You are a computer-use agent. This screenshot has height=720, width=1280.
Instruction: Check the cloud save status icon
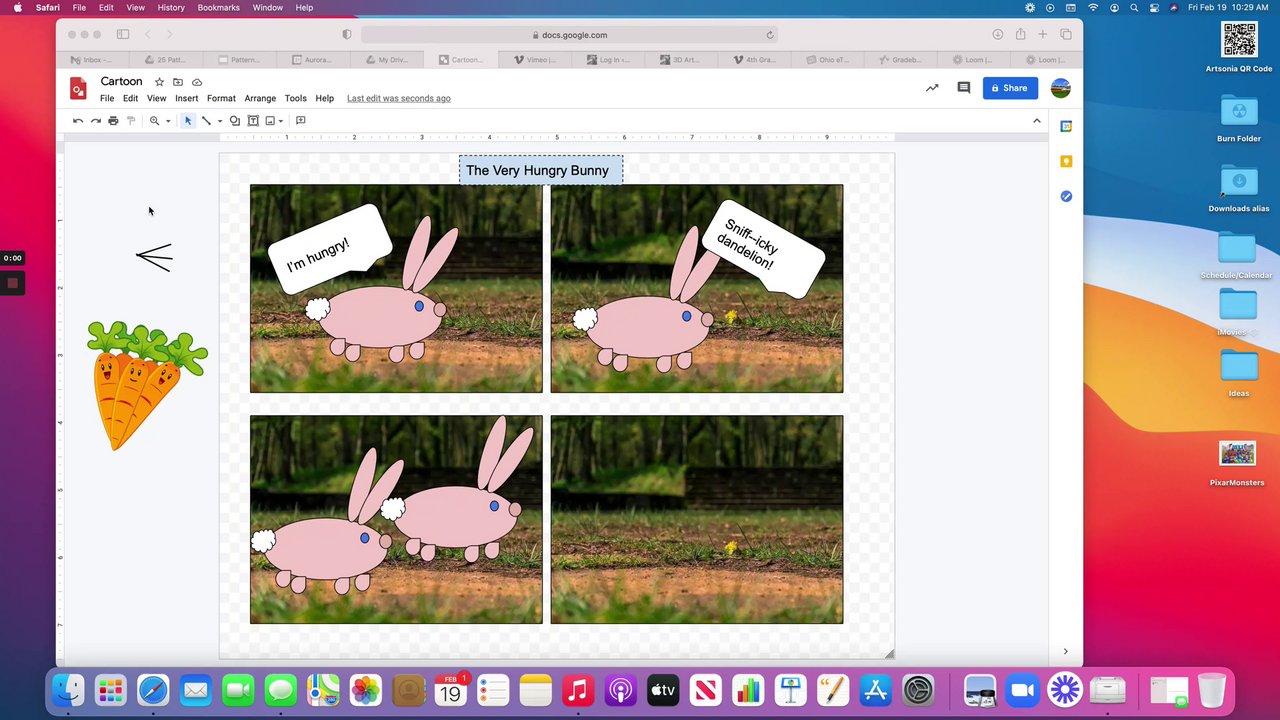(197, 82)
